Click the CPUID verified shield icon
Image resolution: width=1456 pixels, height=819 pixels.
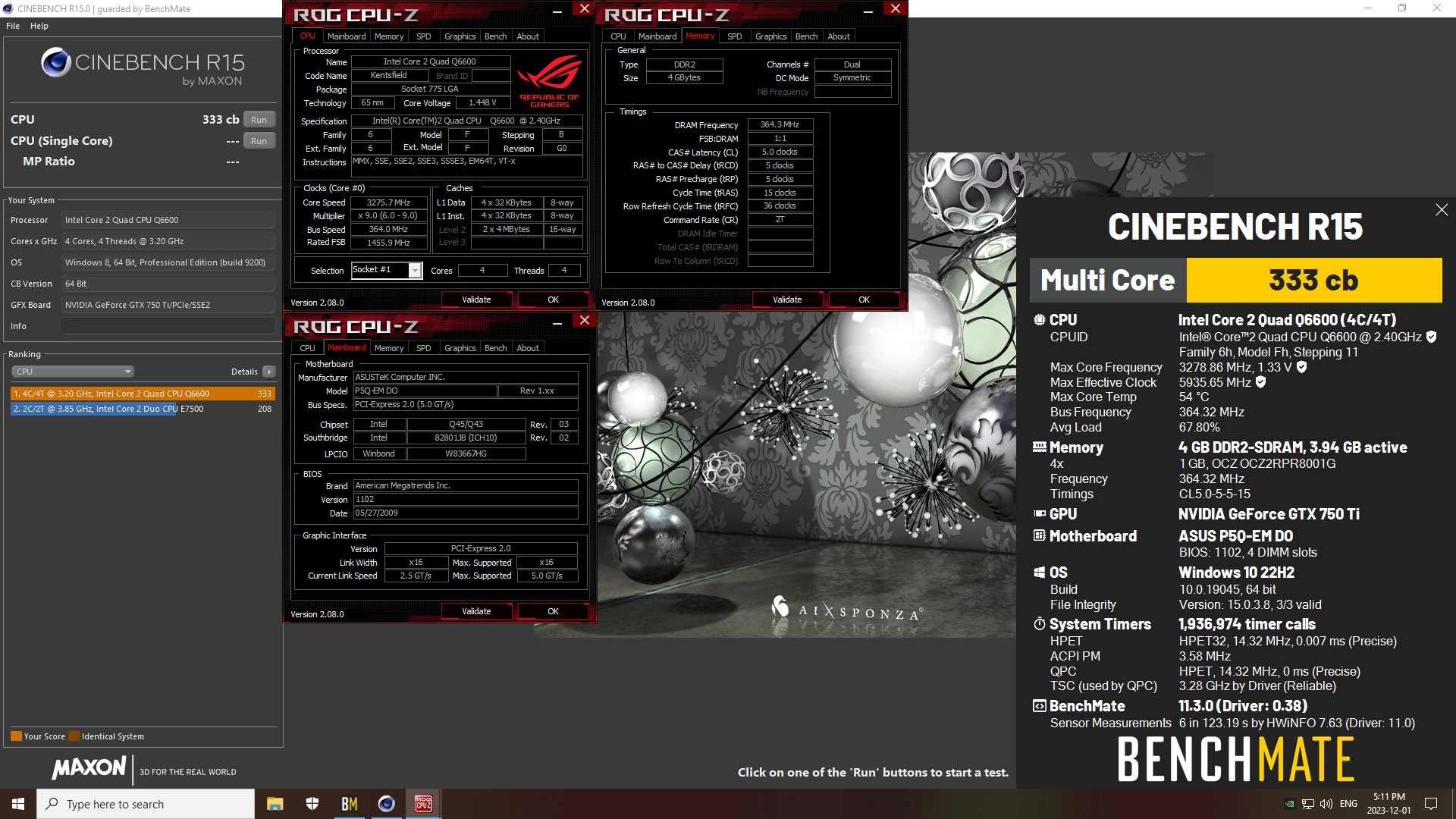click(x=1431, y=337)
